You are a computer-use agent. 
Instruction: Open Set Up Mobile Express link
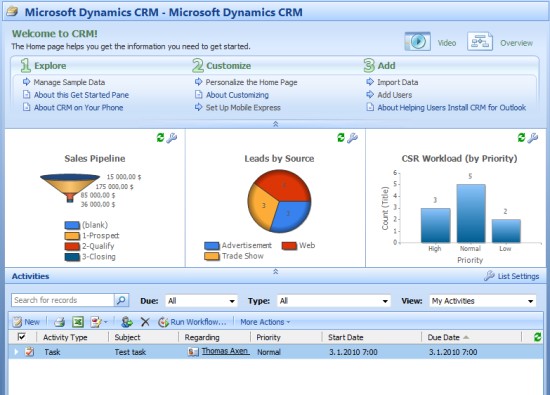click(x=243, y=107)
